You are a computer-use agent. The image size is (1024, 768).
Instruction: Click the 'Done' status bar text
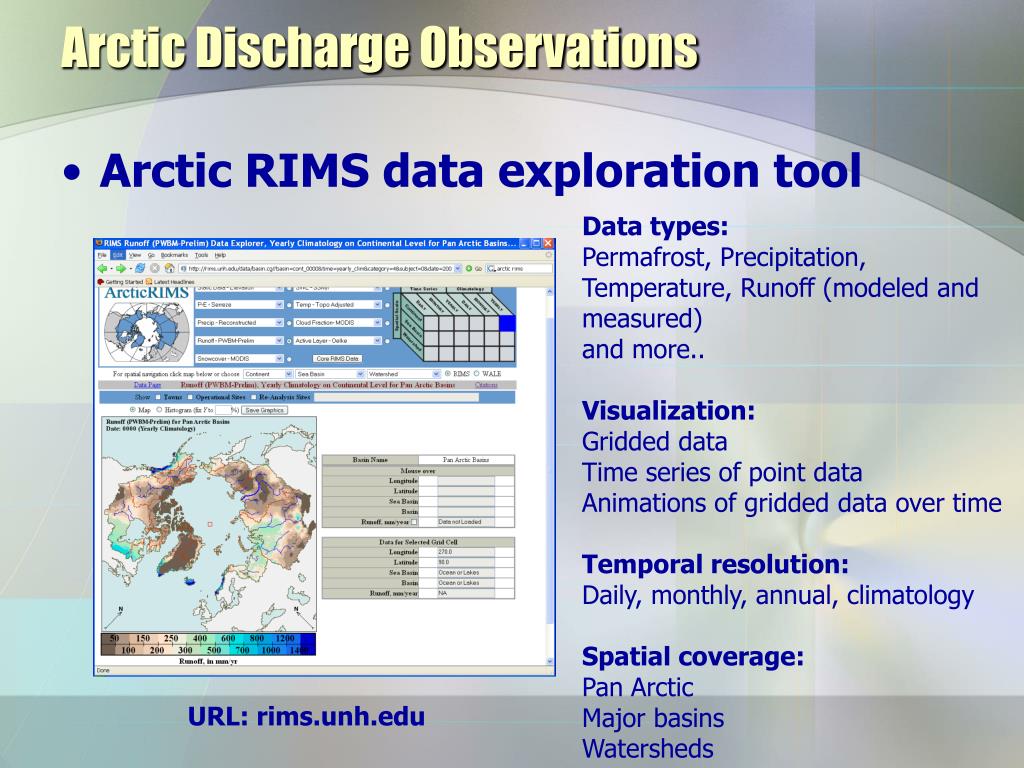[103, 670]
